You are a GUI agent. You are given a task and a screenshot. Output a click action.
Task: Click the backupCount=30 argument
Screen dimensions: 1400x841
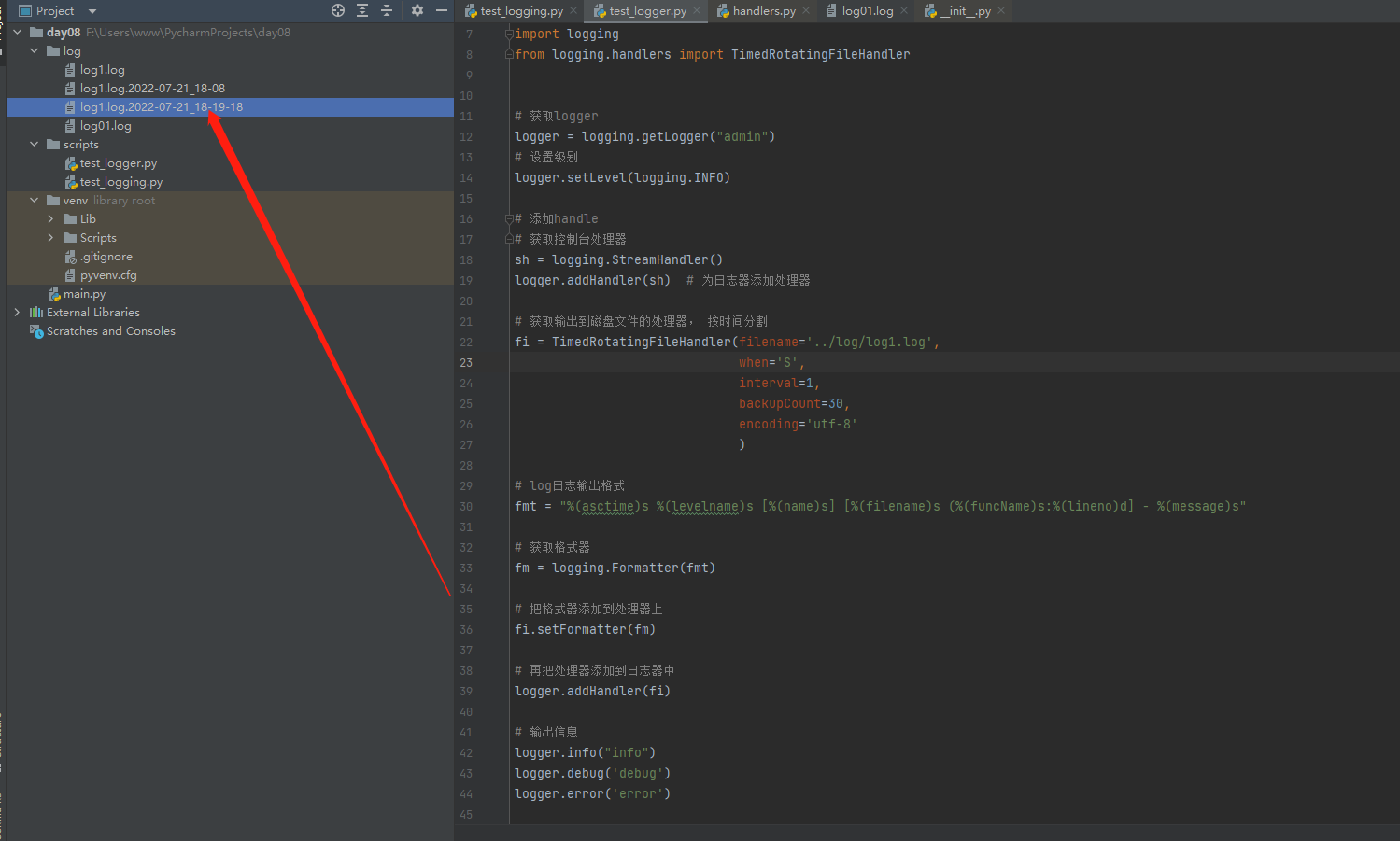(791, 404)
